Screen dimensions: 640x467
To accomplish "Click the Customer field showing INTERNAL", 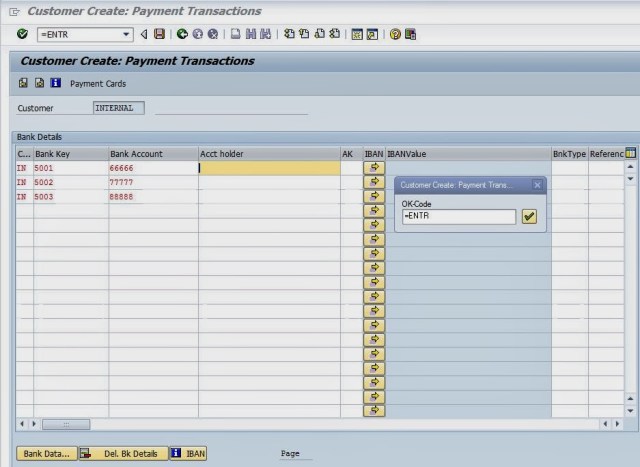I will (x=118, y=108).
